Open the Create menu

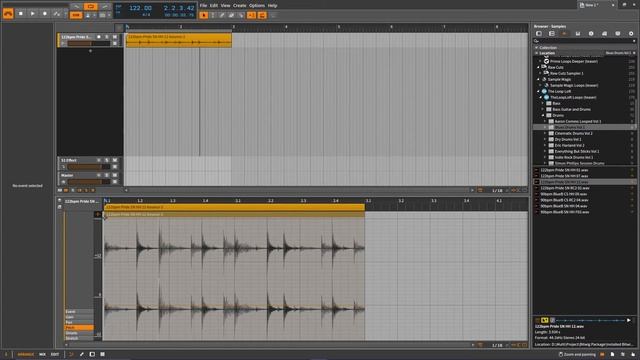tap(239, 6)
